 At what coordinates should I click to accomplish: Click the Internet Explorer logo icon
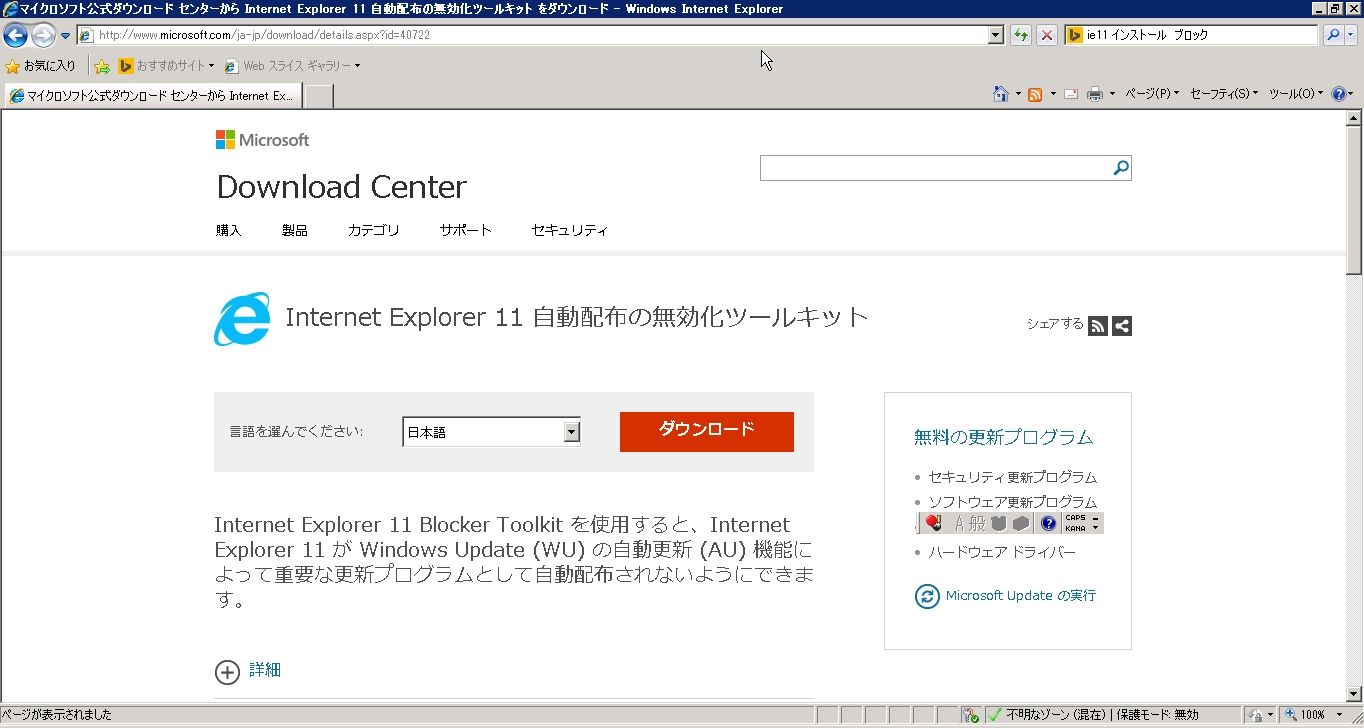pos(242,319)
